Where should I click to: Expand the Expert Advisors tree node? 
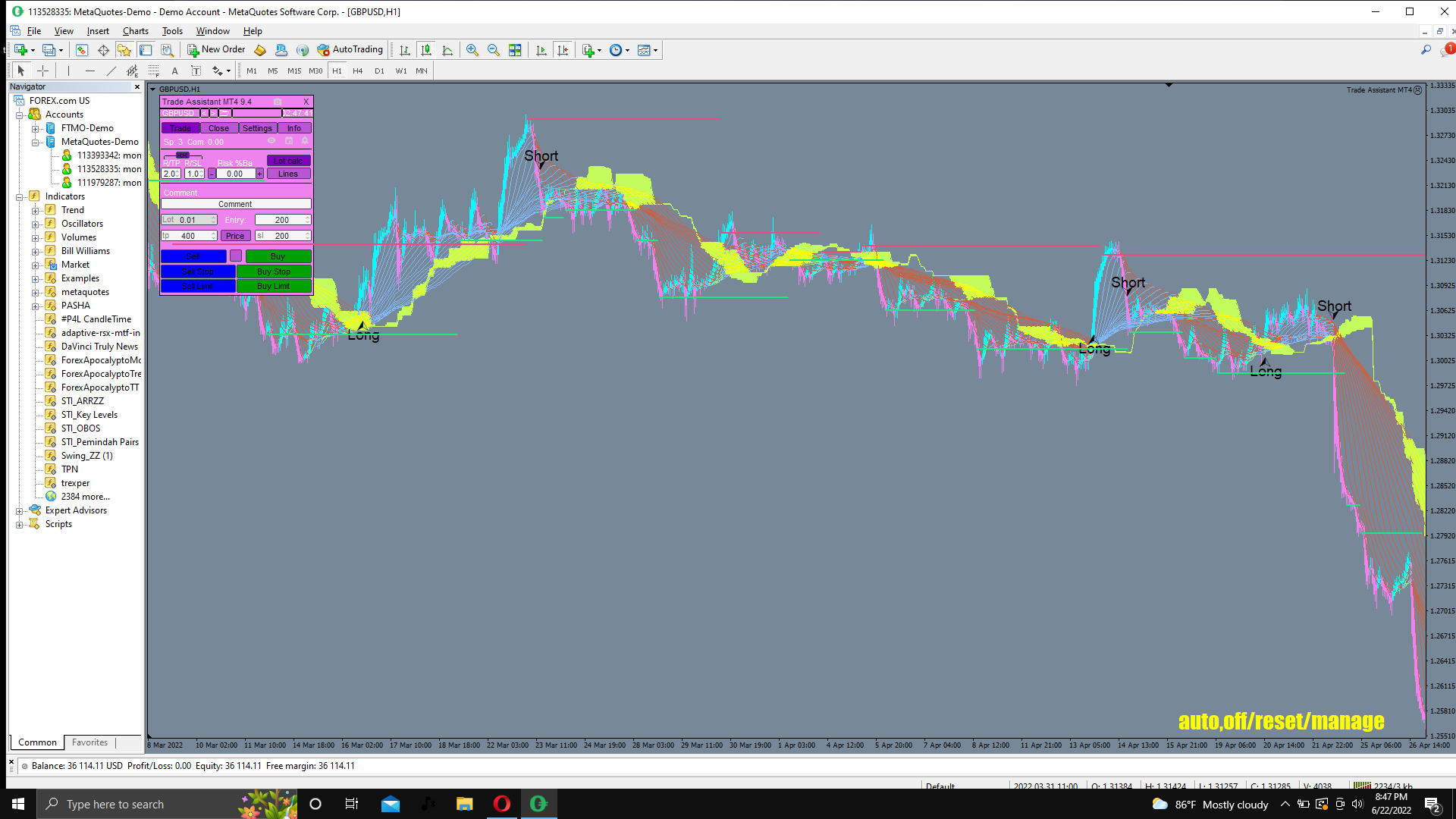pyautogui.click(x=19, y=510)
